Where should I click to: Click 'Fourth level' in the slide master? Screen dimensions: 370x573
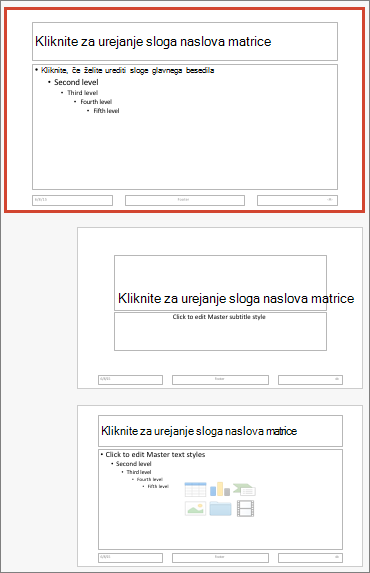click(x=96, y=102)
